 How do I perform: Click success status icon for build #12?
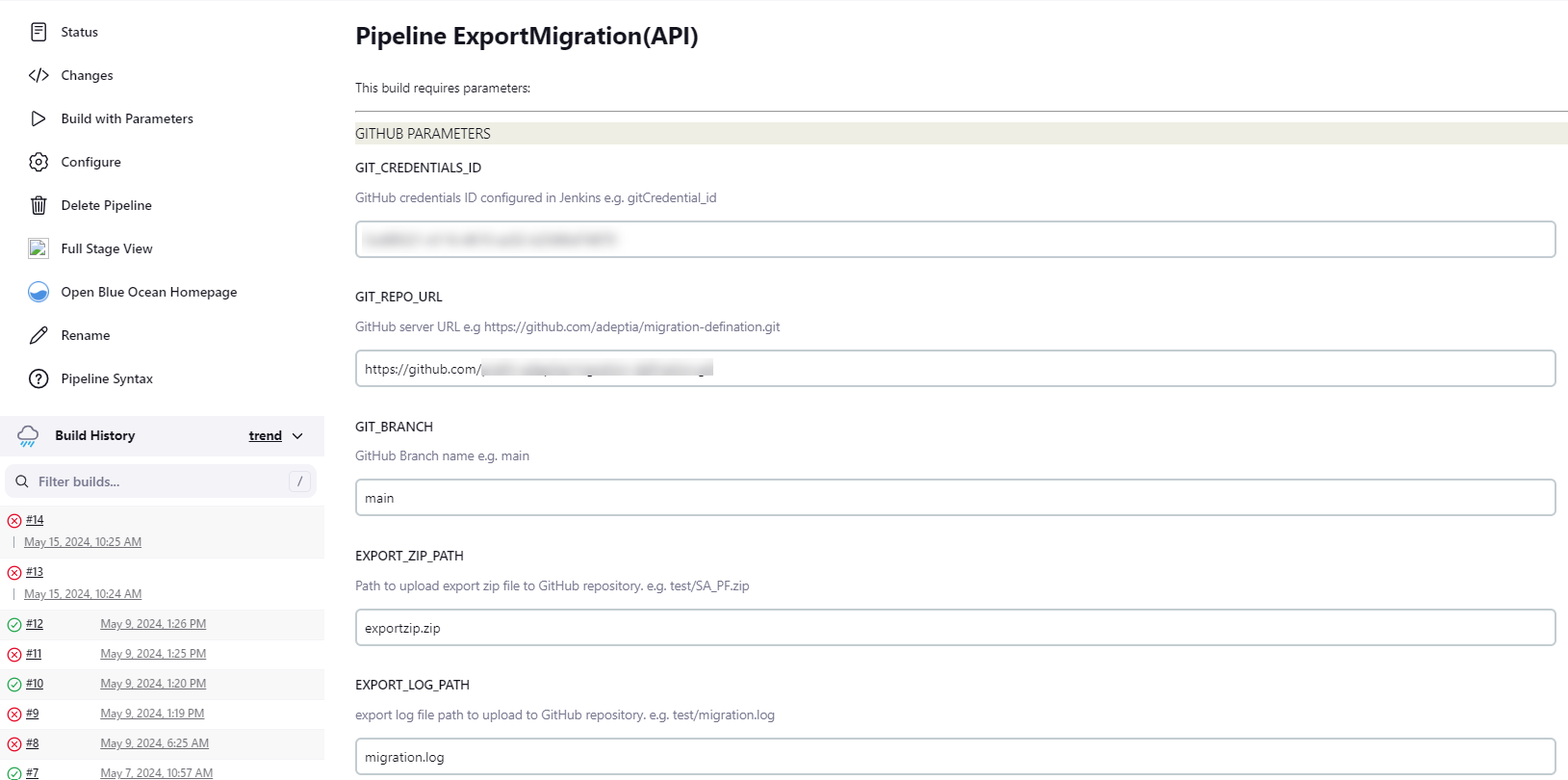tap(14, 625)
